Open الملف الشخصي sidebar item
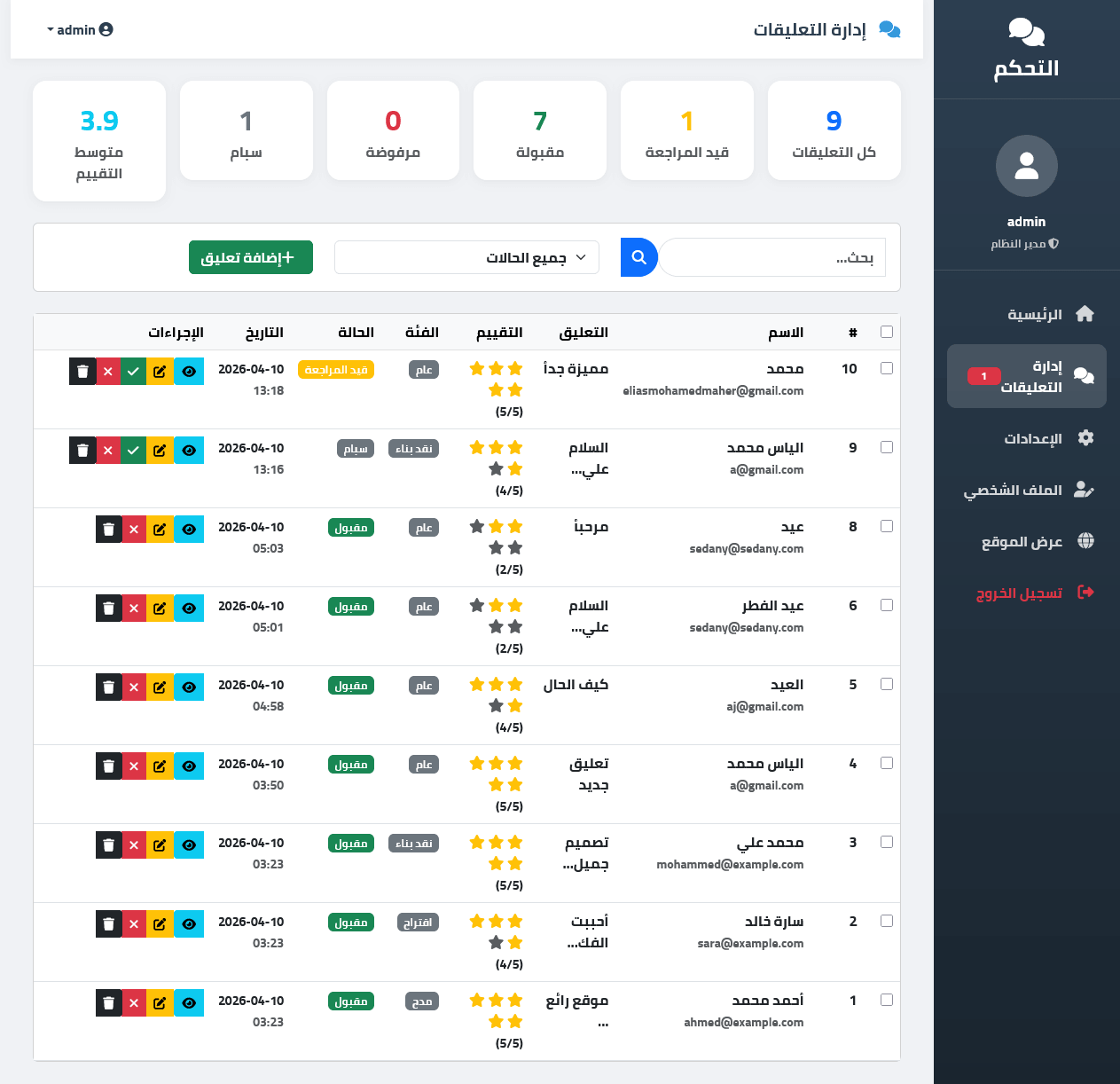The image size is (1120, 1084). click(x=1013, y=490)
